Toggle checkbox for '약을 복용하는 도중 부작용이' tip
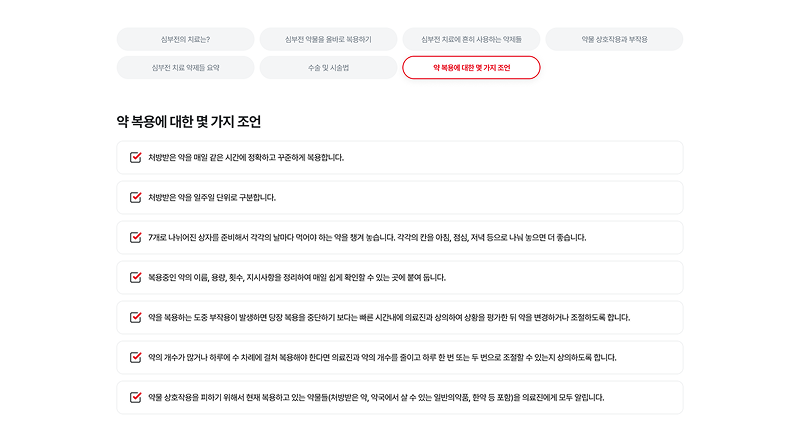The width and height of the screenshot is (800, 448). click(x=136, y=317)
